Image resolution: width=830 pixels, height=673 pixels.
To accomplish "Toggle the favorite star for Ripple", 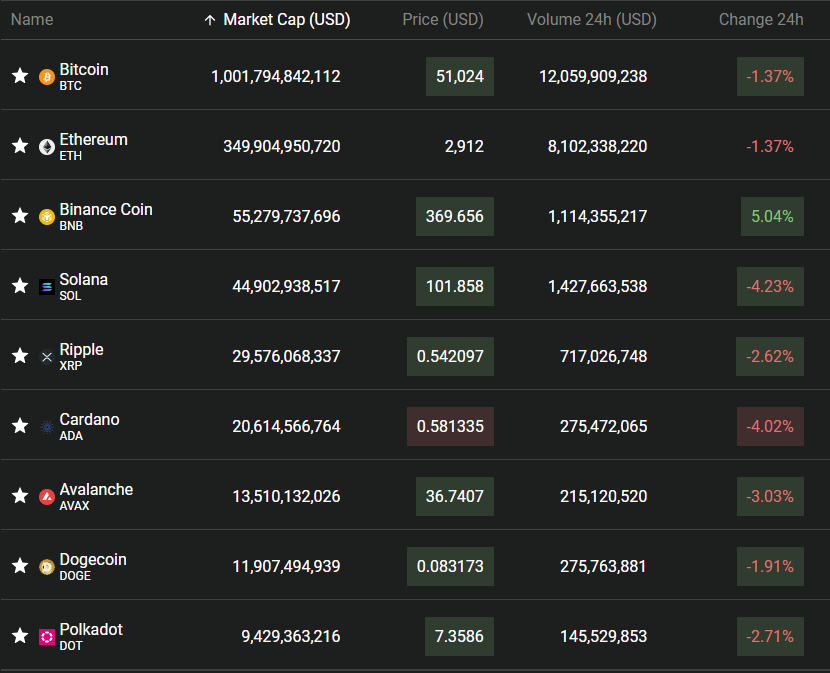I will (20, 356).
